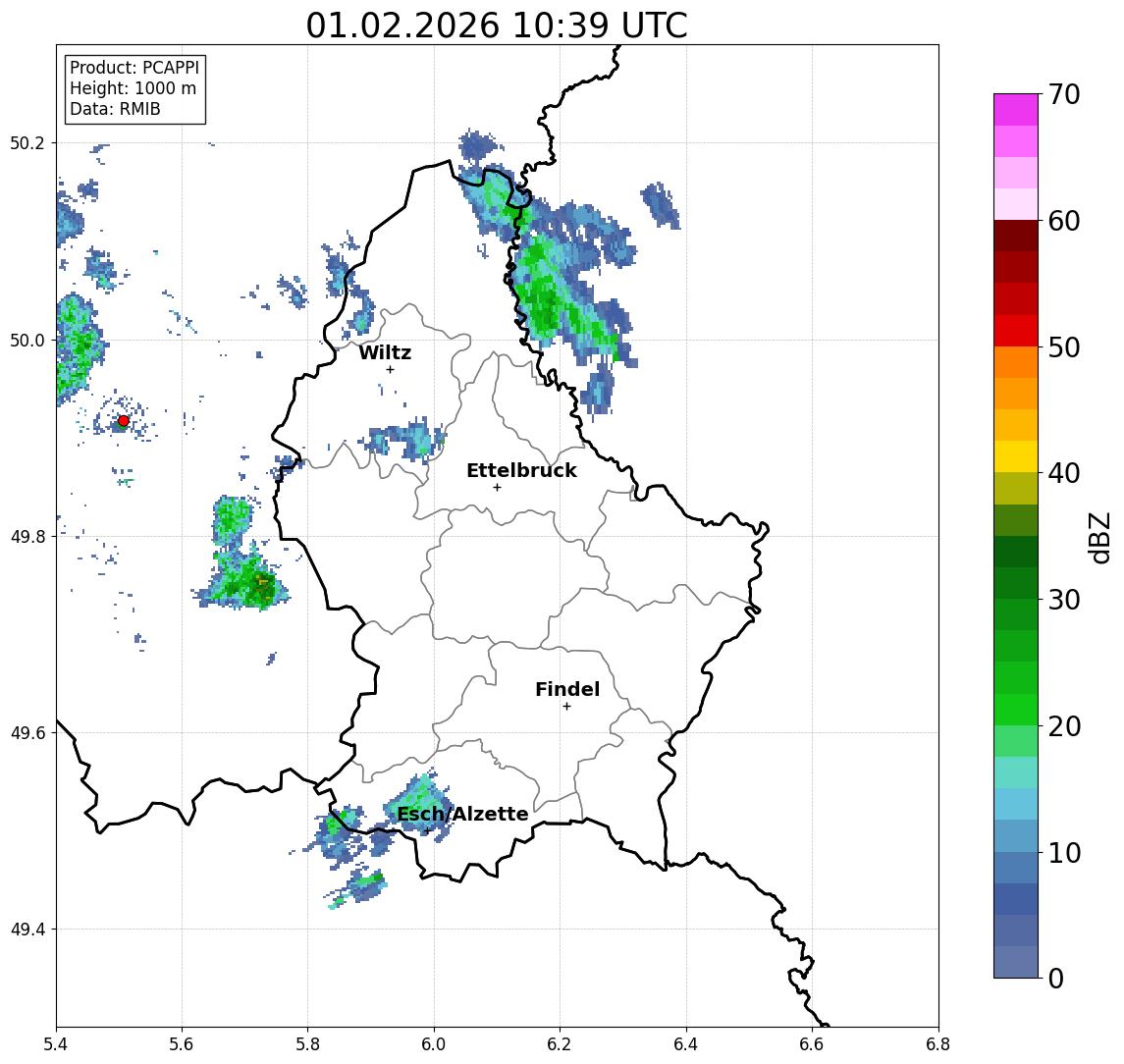Click the plus marker below Ettelbruck label

[x=497, y=487]
